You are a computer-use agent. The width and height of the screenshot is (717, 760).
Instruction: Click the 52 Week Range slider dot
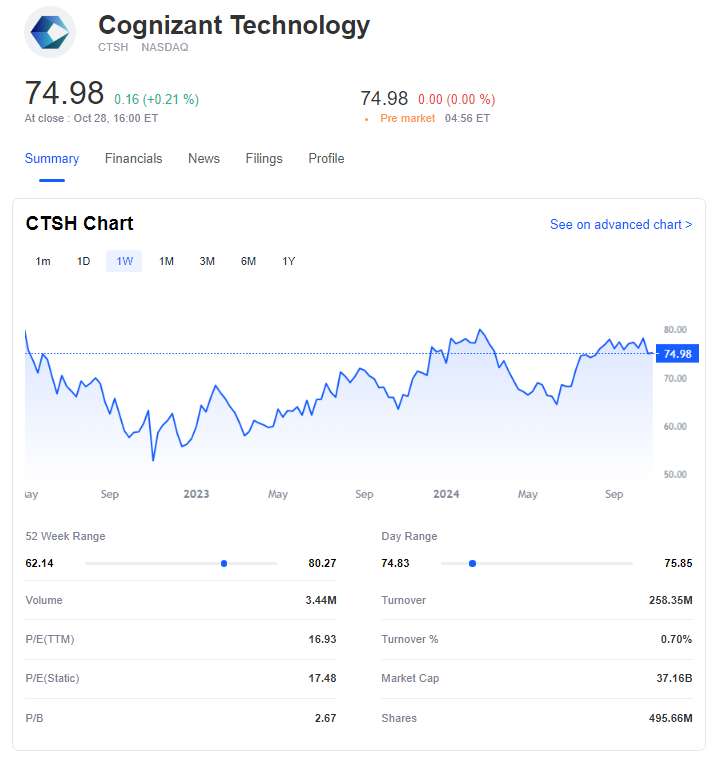(x=224, y=563)
